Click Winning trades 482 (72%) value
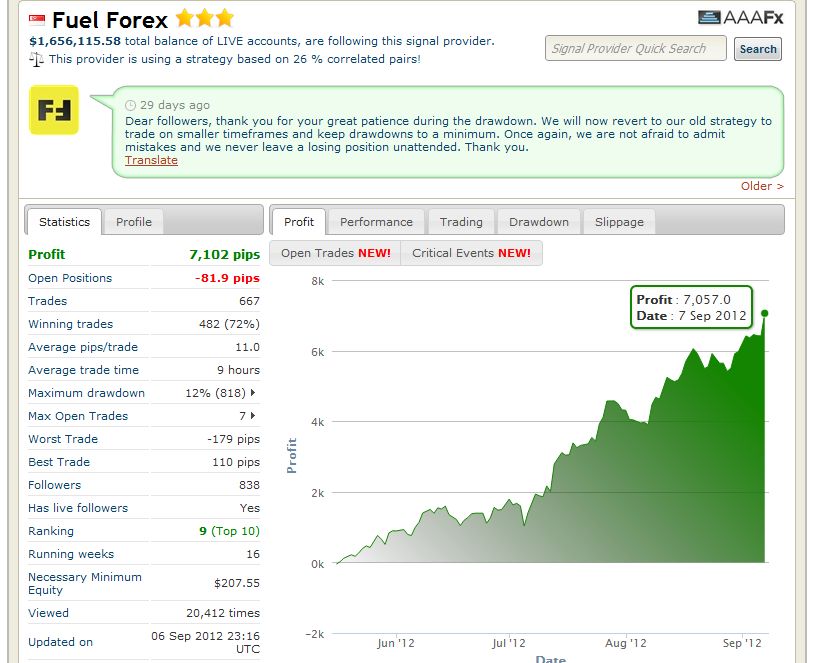The width and height of the screenshot is (813, 663). click(x=229, y=324)
